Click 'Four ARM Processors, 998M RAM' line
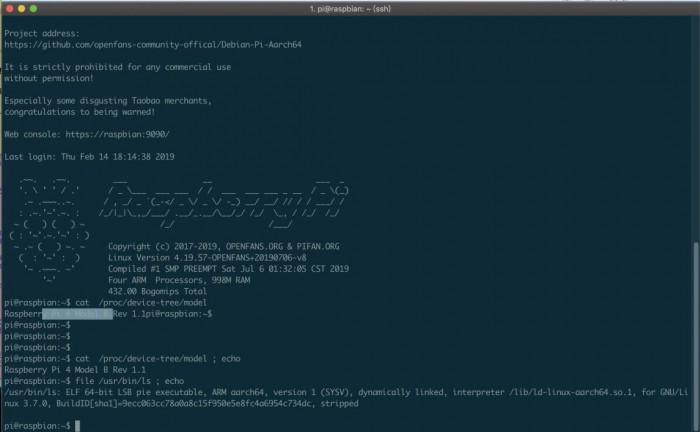 (179, 280)
